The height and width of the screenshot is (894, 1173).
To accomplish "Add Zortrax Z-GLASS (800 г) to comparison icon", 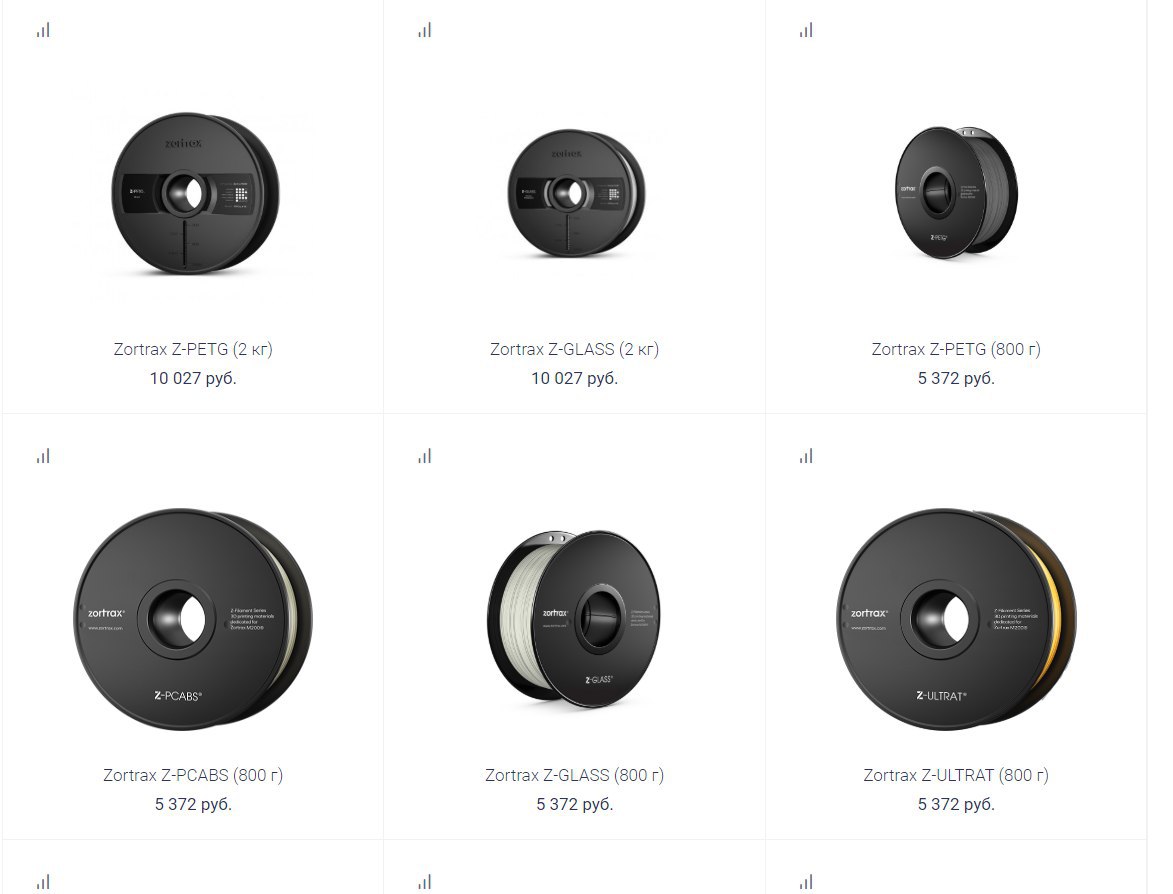I will (x=425, y=456).
